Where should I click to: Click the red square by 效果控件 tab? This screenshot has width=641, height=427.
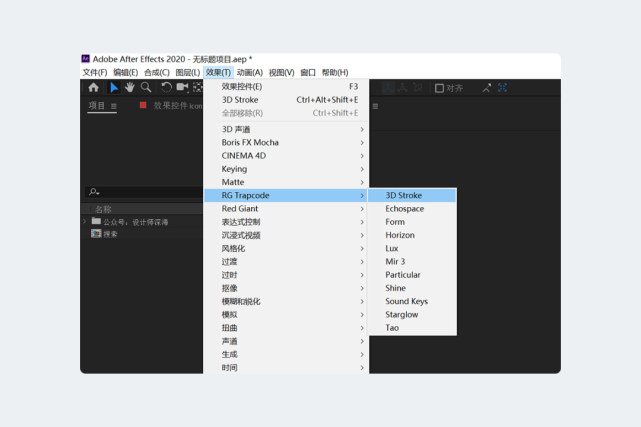(143, 105)
